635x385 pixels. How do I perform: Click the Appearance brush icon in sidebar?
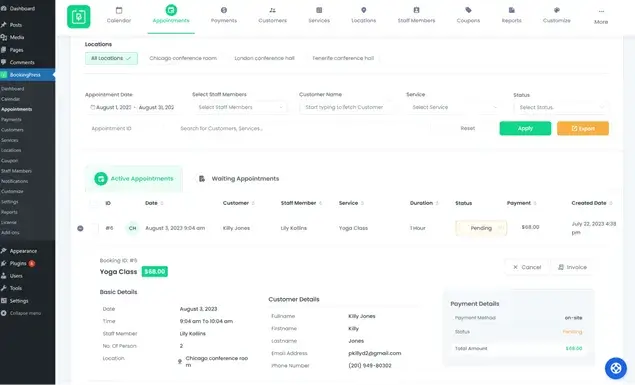[x=4, y=251]
